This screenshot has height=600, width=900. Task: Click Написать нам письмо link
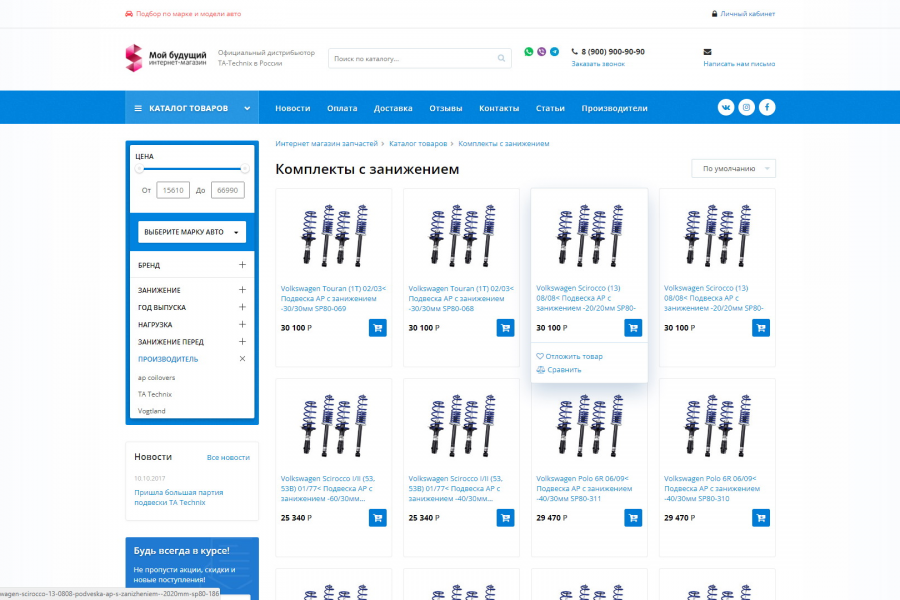coord(739,64)
